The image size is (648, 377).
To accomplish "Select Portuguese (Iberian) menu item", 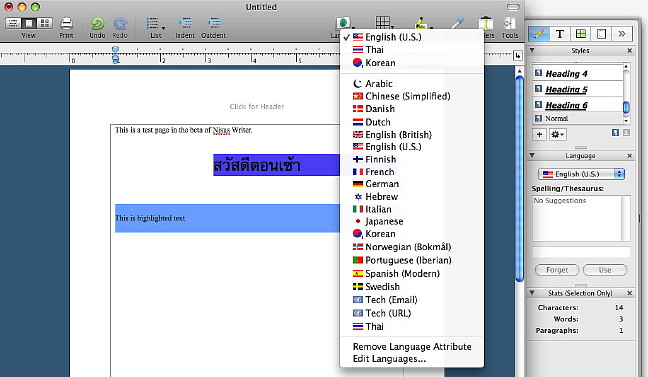I will (412, 260).
